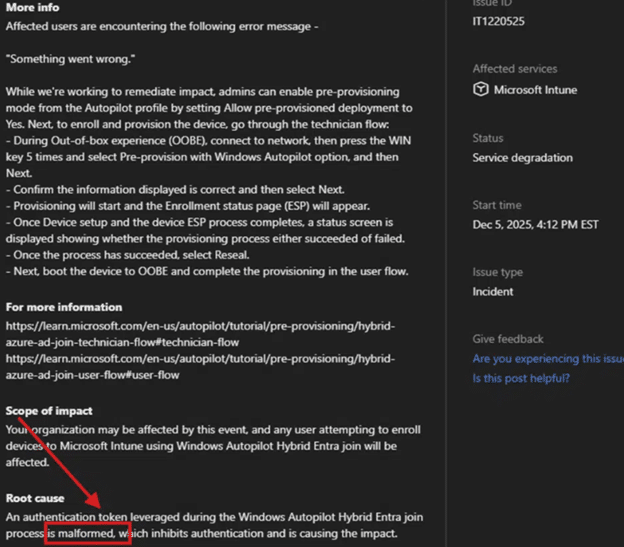
Task: Click the 'Scope of impact' heading
Action: coord(49,411)
